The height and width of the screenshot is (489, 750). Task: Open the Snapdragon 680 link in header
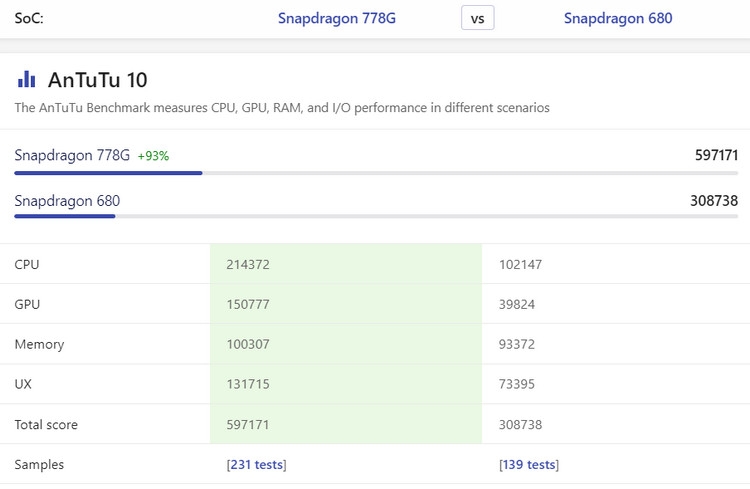tap(618, 18)
